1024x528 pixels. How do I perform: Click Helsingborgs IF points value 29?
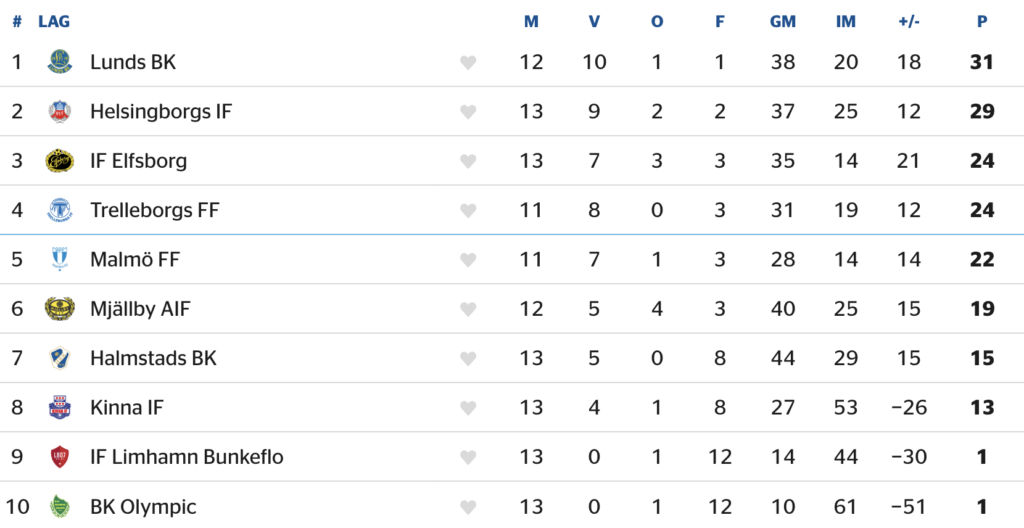pyautogui.click(x=982, y=111)
